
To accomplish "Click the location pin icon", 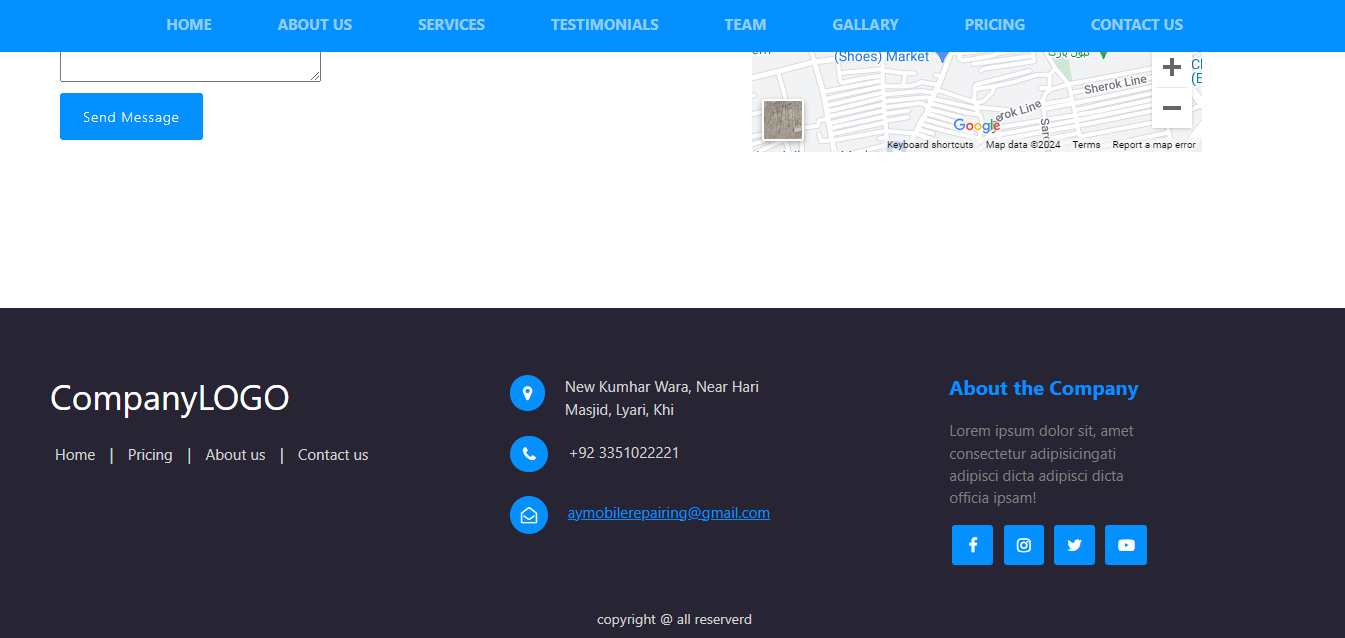I will [527, 393].
